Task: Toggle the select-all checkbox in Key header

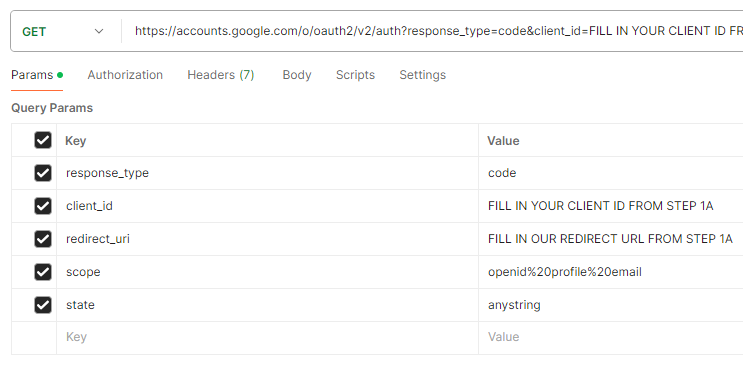Action: click(x=43, y=140)
